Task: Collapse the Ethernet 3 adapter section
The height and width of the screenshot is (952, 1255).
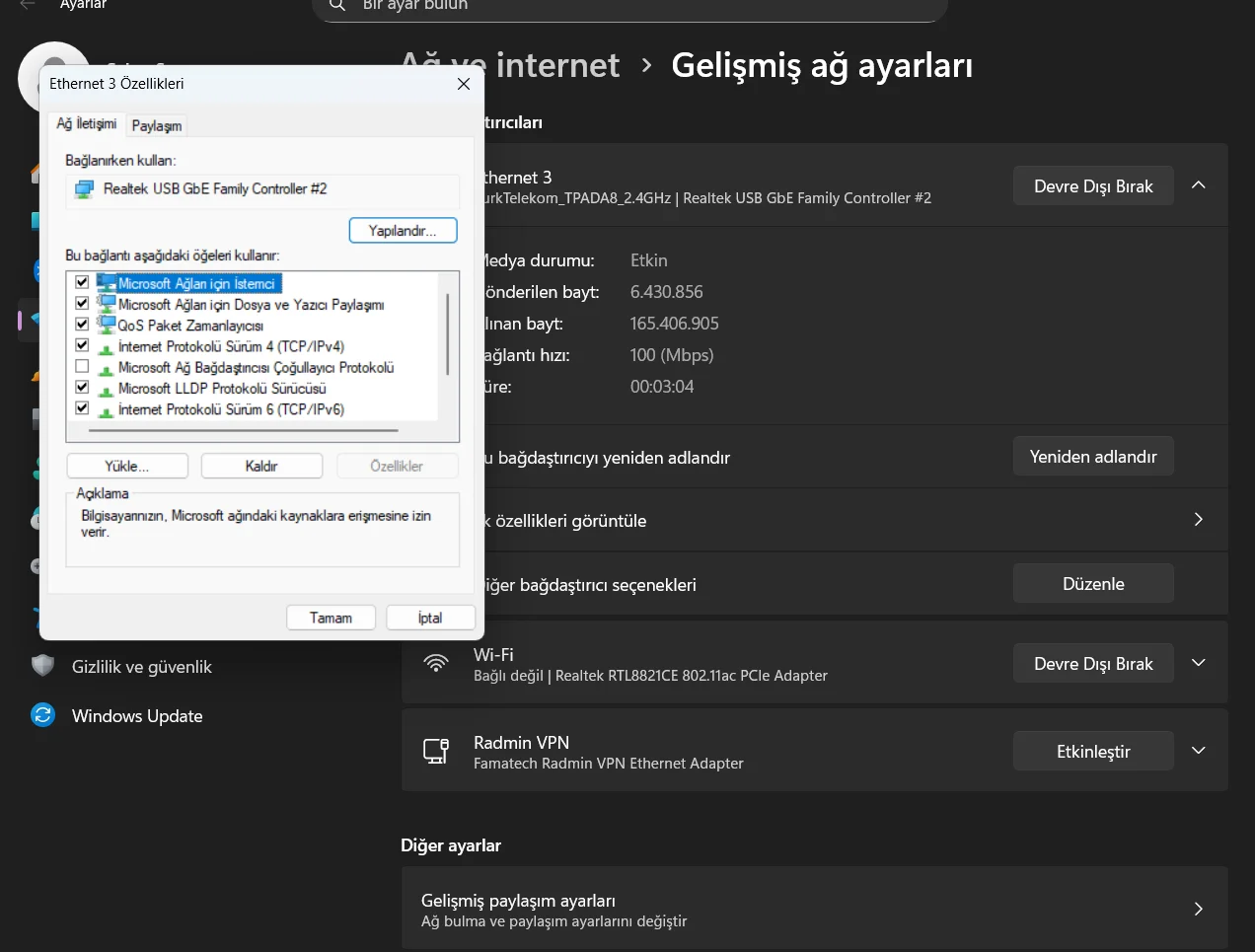Action: (x=1199, y=185)
